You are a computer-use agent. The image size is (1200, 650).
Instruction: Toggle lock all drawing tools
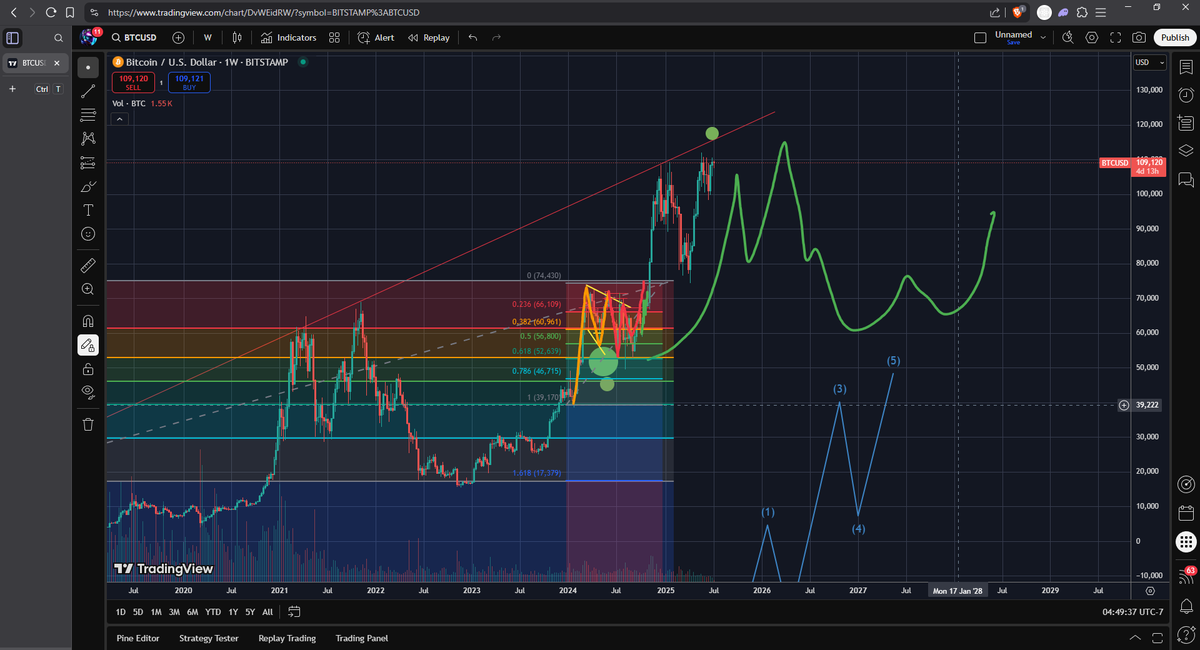click(x=88, y=368)
